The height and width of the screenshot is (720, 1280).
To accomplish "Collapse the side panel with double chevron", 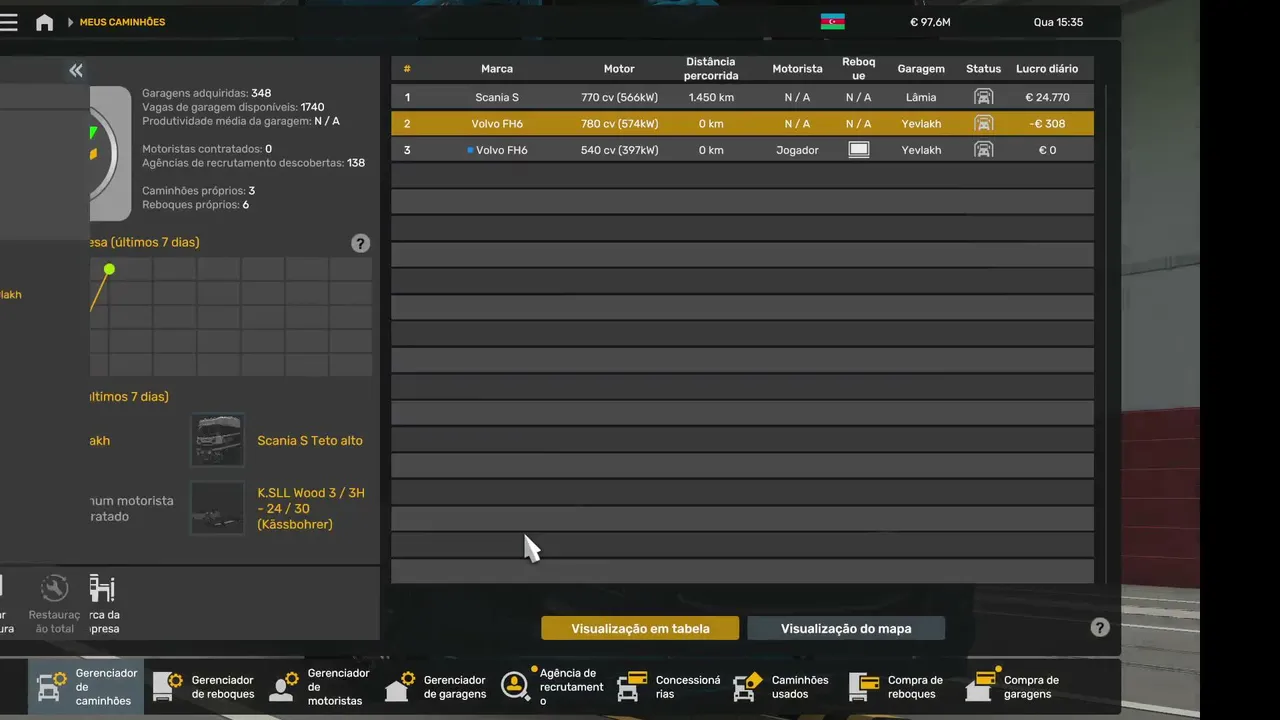I will point(76,70).
